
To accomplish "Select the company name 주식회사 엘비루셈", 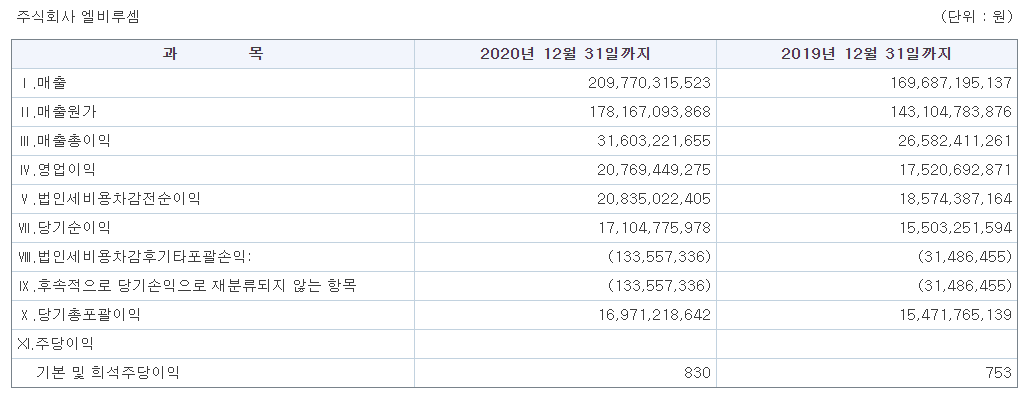I will [x=77, y=17].
